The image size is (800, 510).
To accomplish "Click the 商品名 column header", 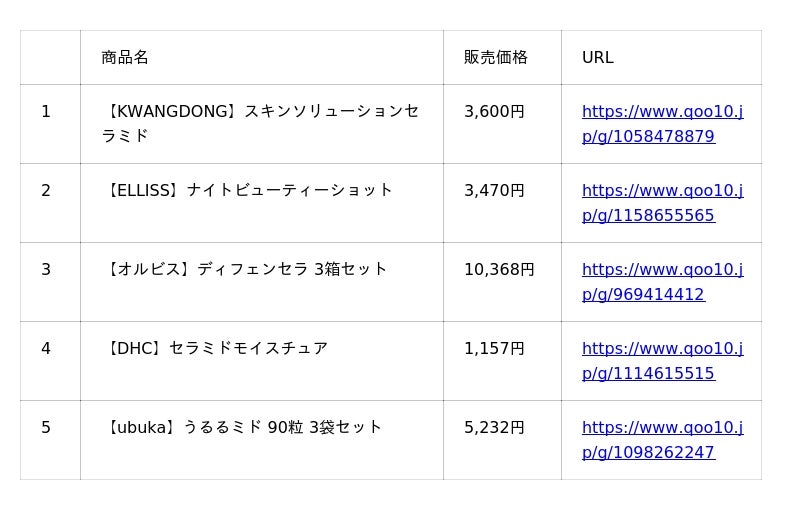I will (x=125, y=57).
